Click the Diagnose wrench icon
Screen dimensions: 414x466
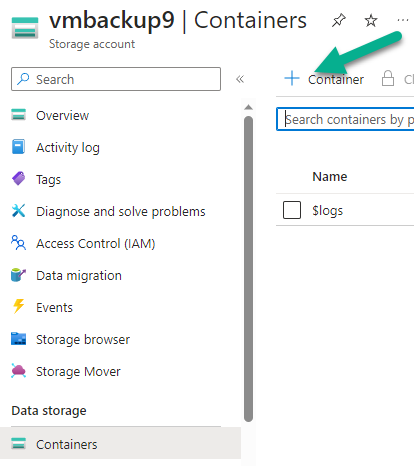point(19,211)
